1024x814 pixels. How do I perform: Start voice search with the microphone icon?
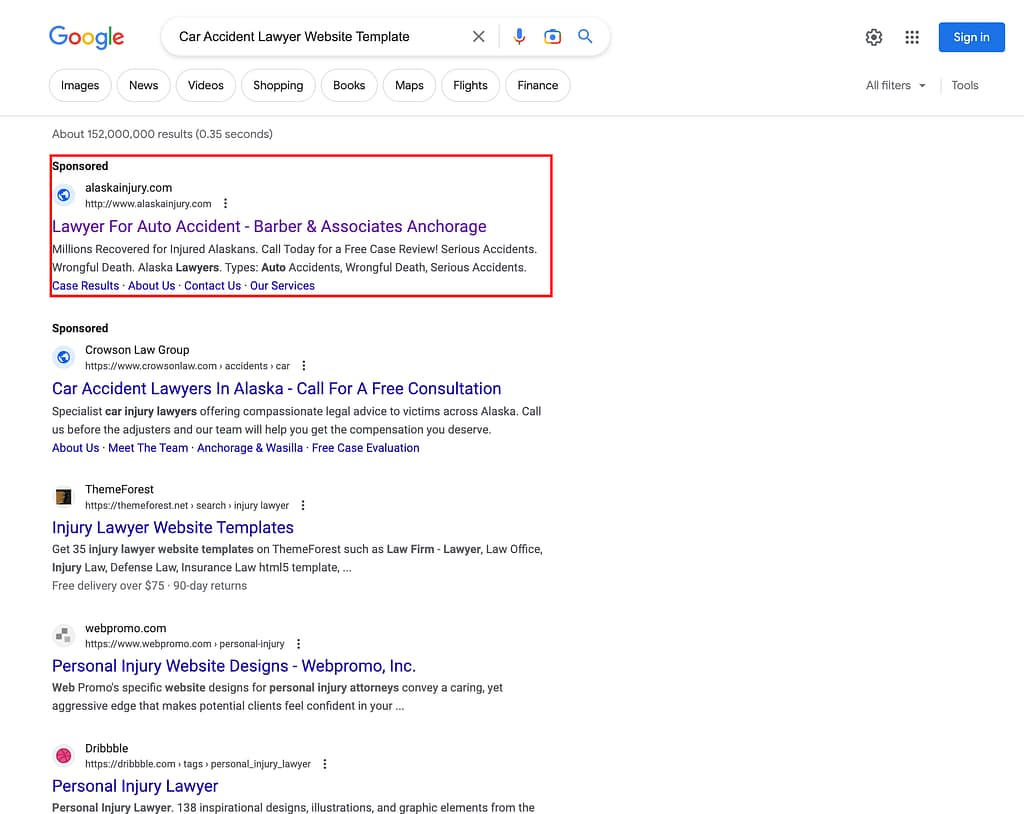click(x=519, y=37)
